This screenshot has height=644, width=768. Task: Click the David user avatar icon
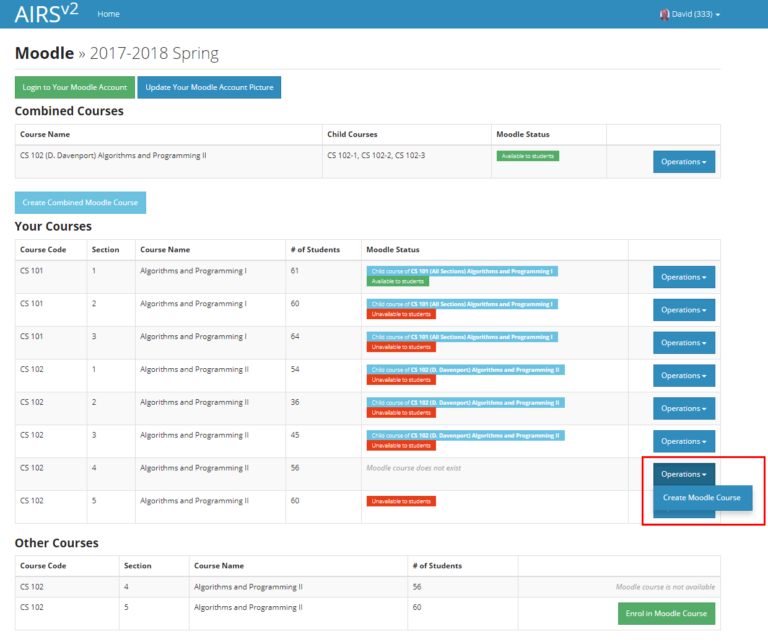coord(664,14)
